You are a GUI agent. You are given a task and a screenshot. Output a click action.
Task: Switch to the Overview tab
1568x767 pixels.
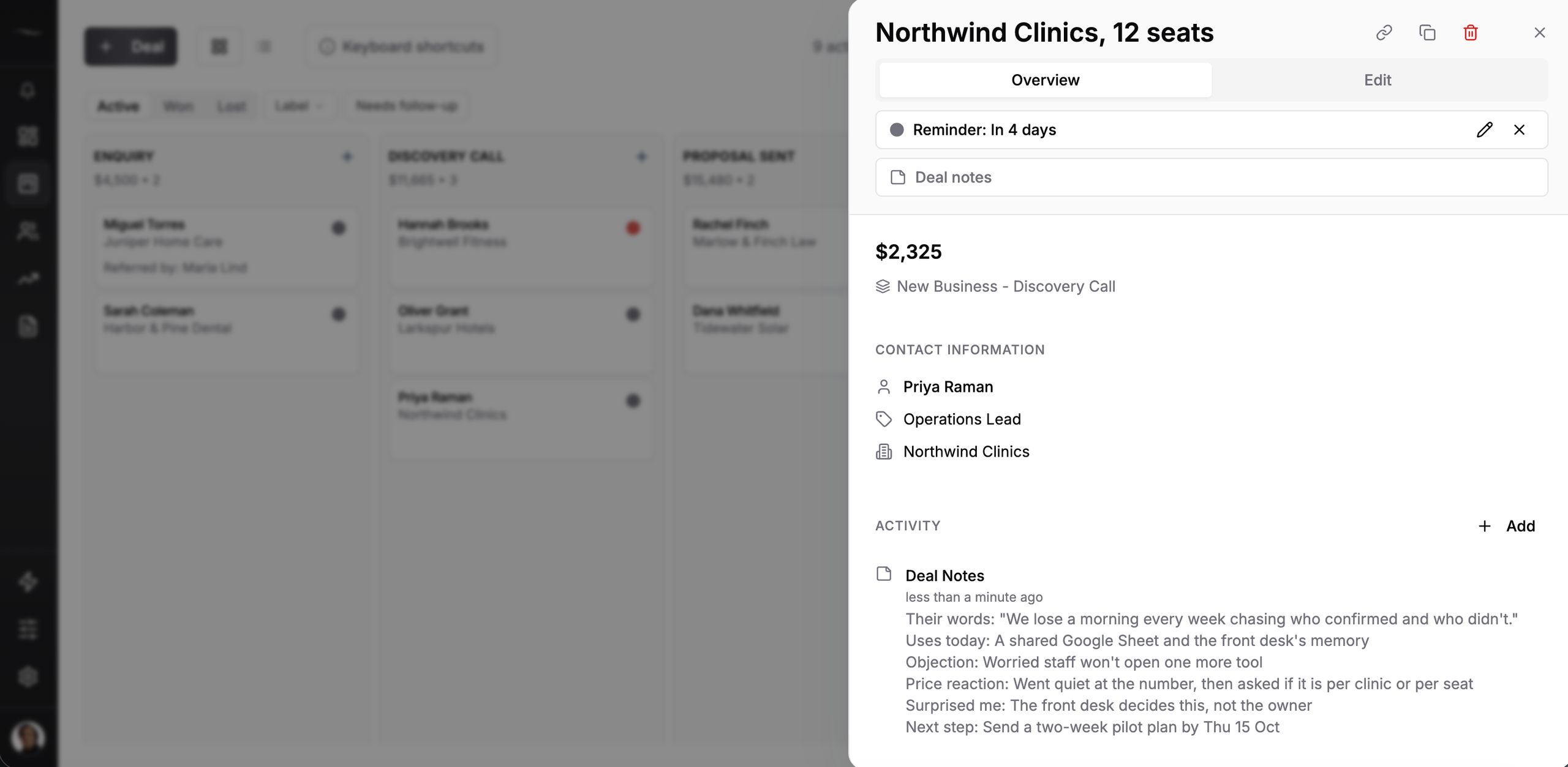(x=1045, y=80)
